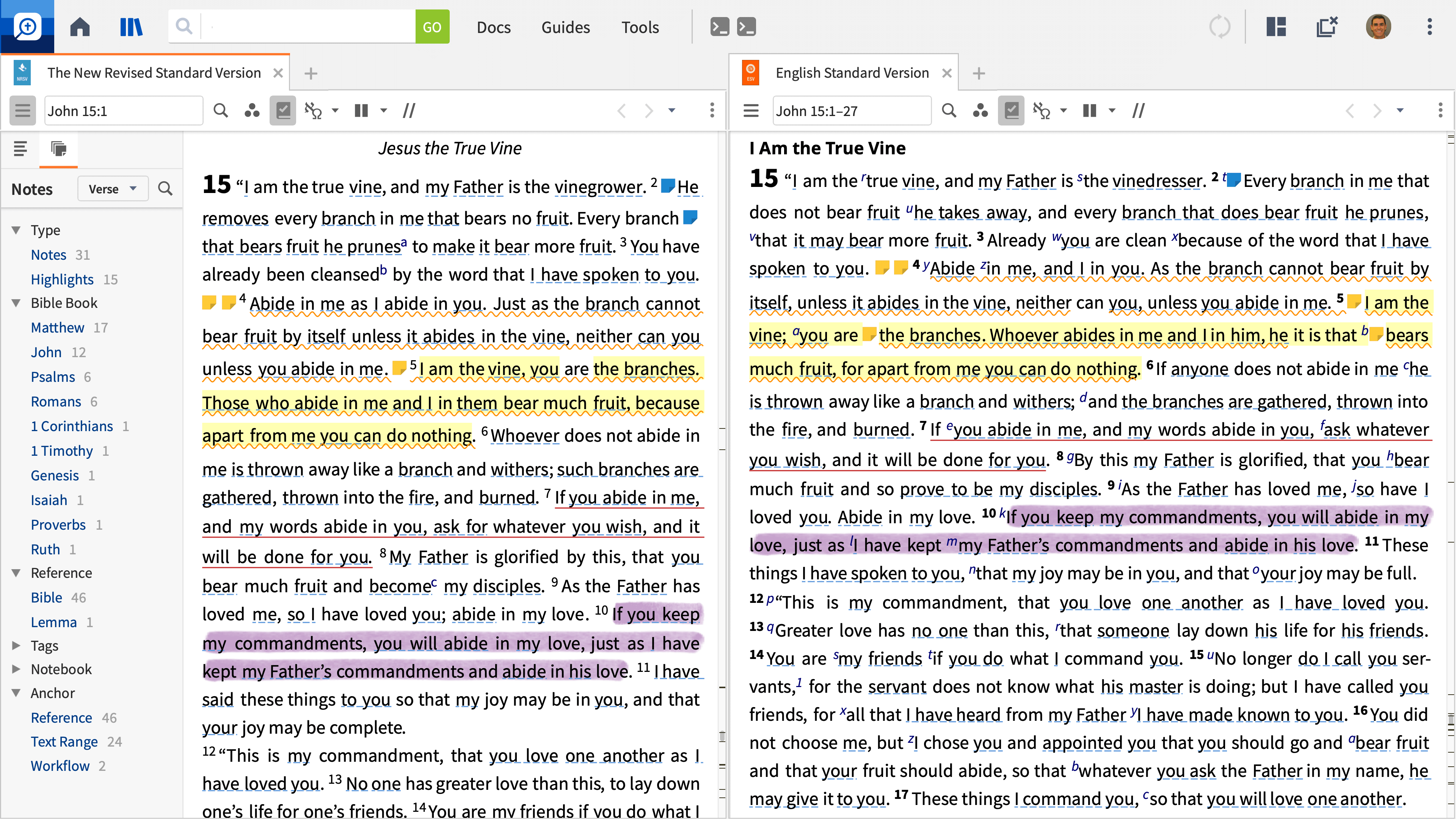
Task: Click the NRSV reference box John 15:1
Action: tap(124, 111)
